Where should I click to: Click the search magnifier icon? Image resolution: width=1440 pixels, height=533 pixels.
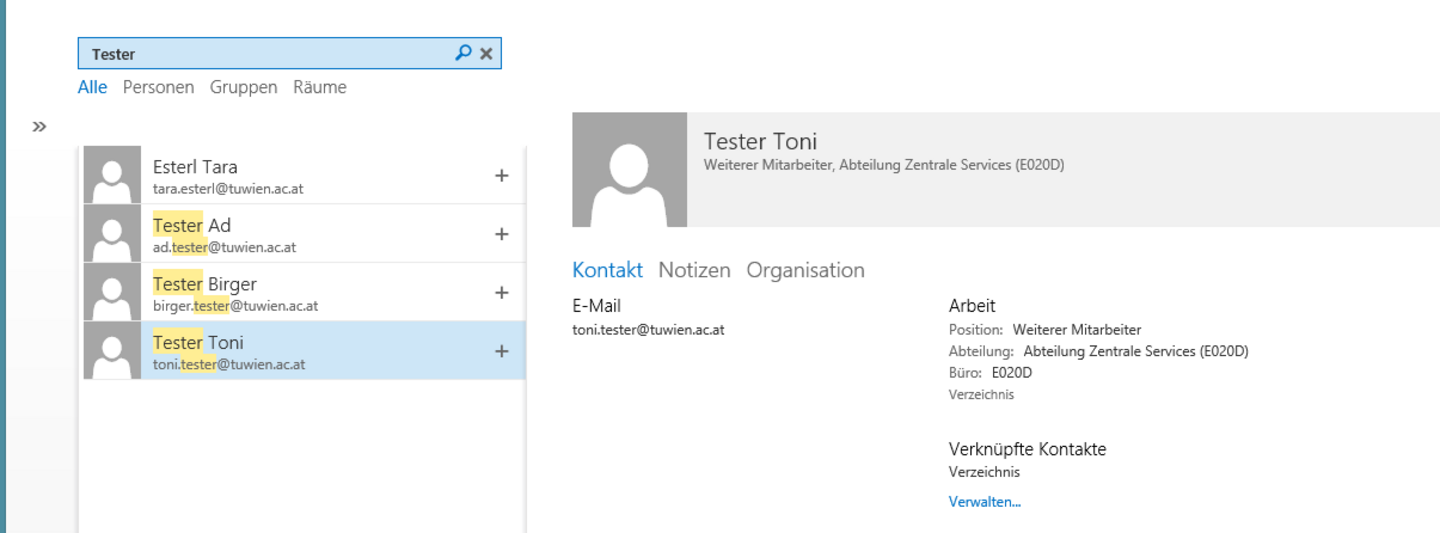[x=463, y=53]
